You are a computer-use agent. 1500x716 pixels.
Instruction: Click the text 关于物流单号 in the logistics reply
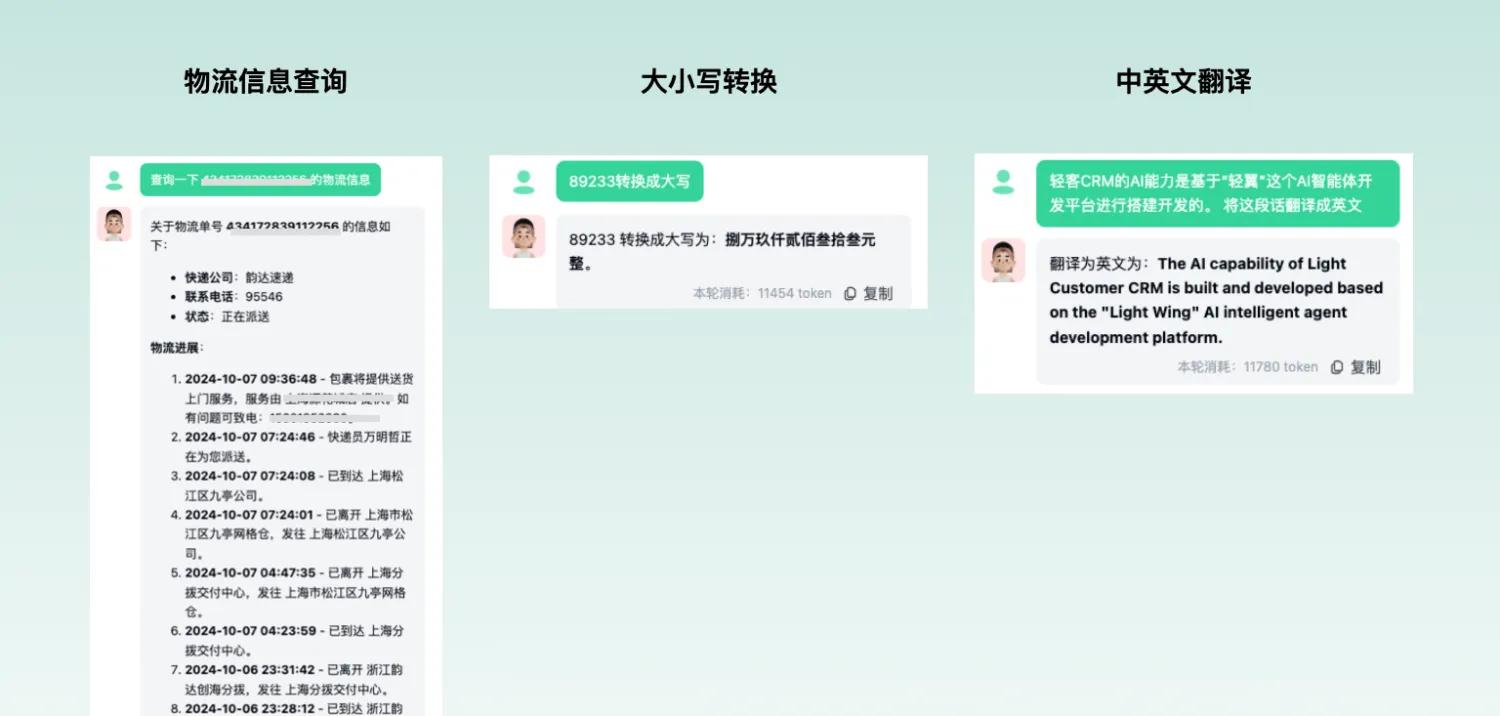pos(187,227)
